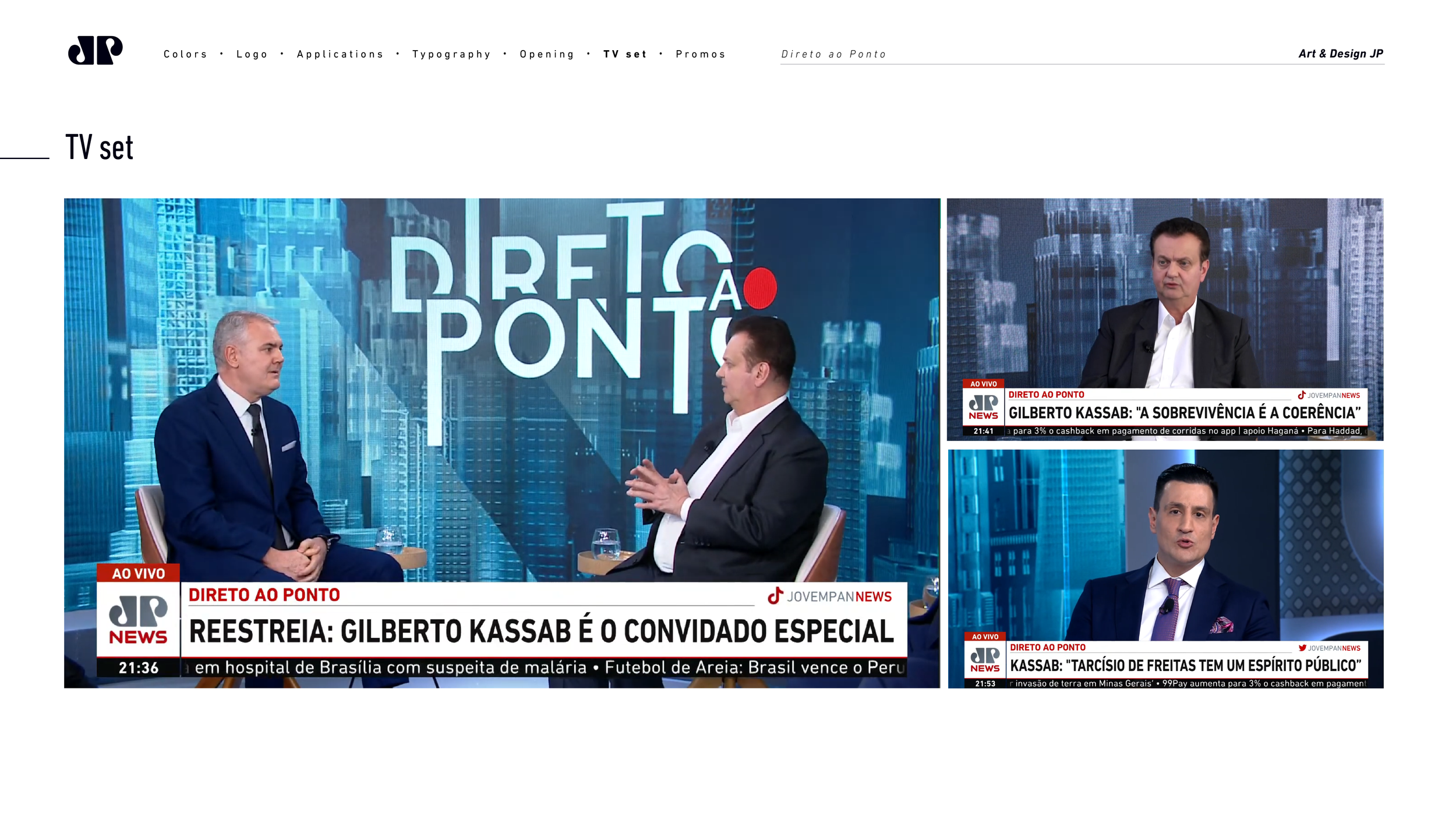The height and width of the screenshot is (819, 1456).
Task: Click the Direto ao Ponto header text
Action: (x=833, y=54)
